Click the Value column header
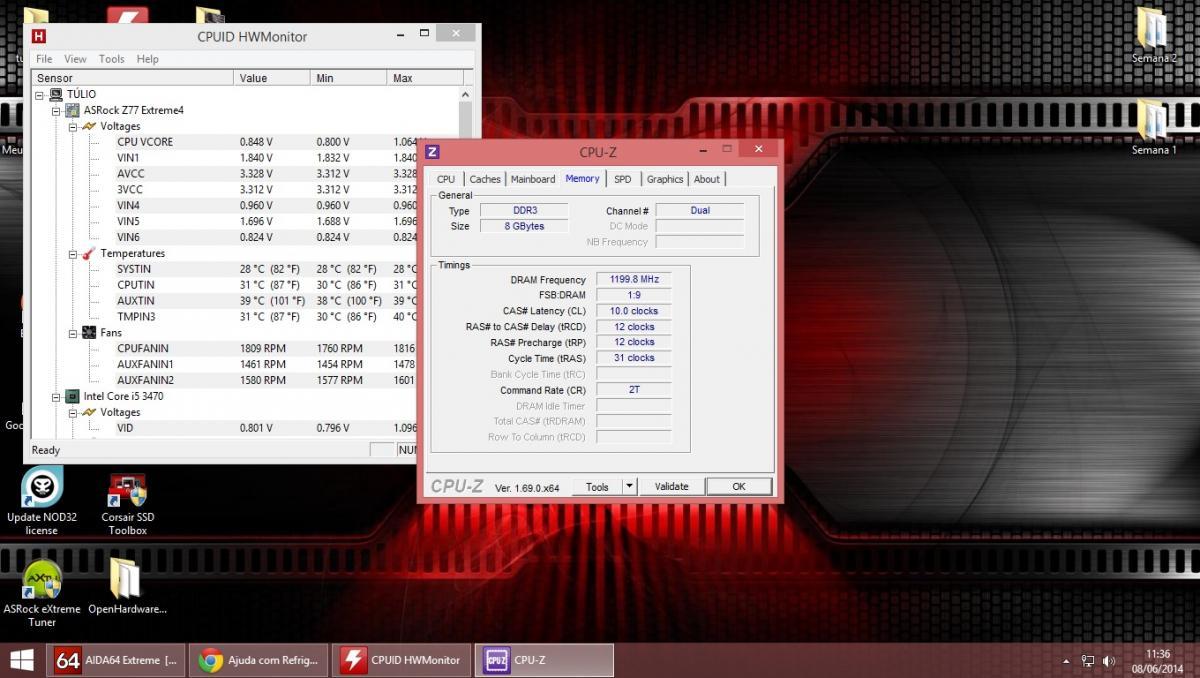 point(273,78)
